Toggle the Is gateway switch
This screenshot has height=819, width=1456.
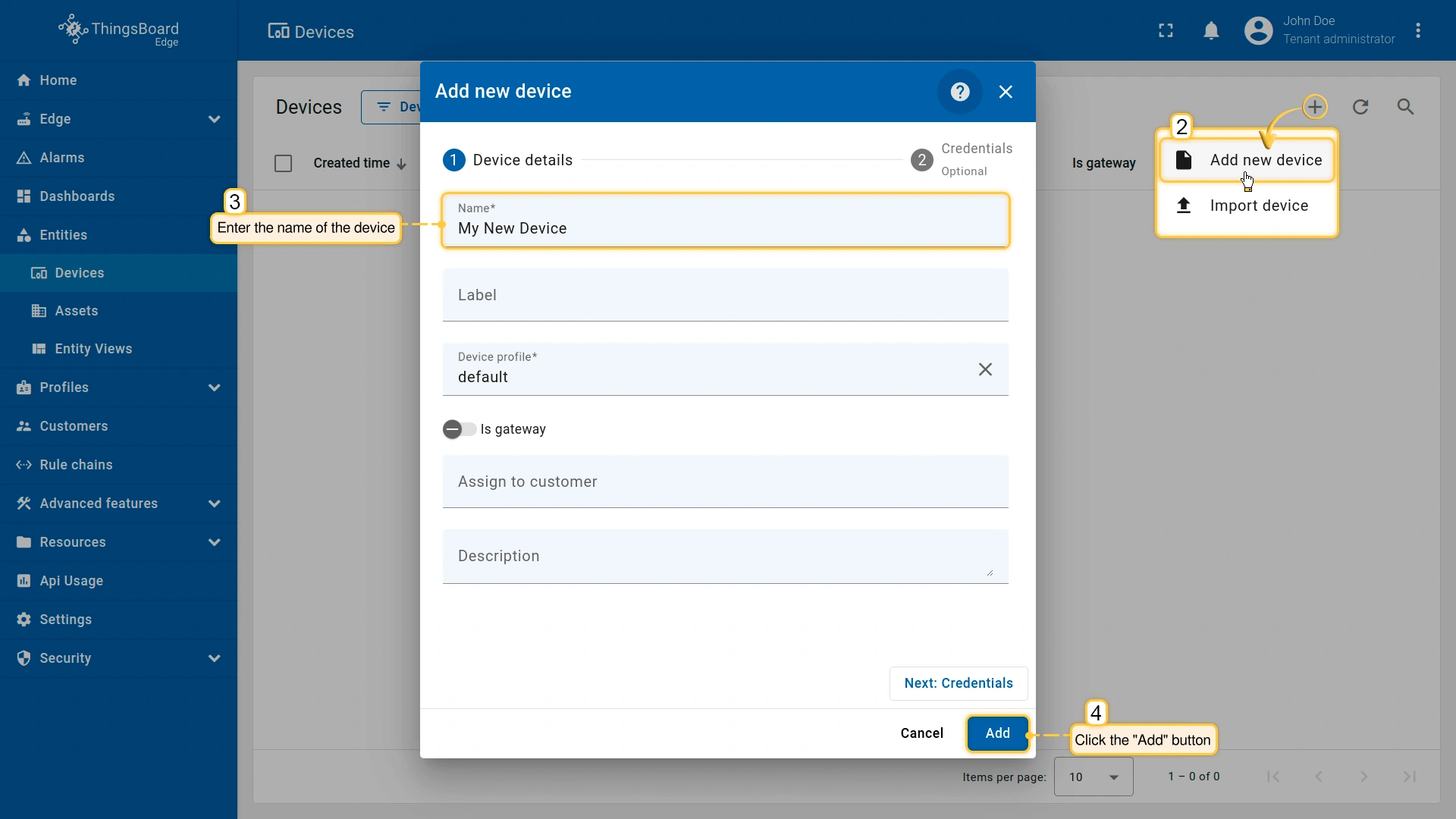(x=460, y=429)
